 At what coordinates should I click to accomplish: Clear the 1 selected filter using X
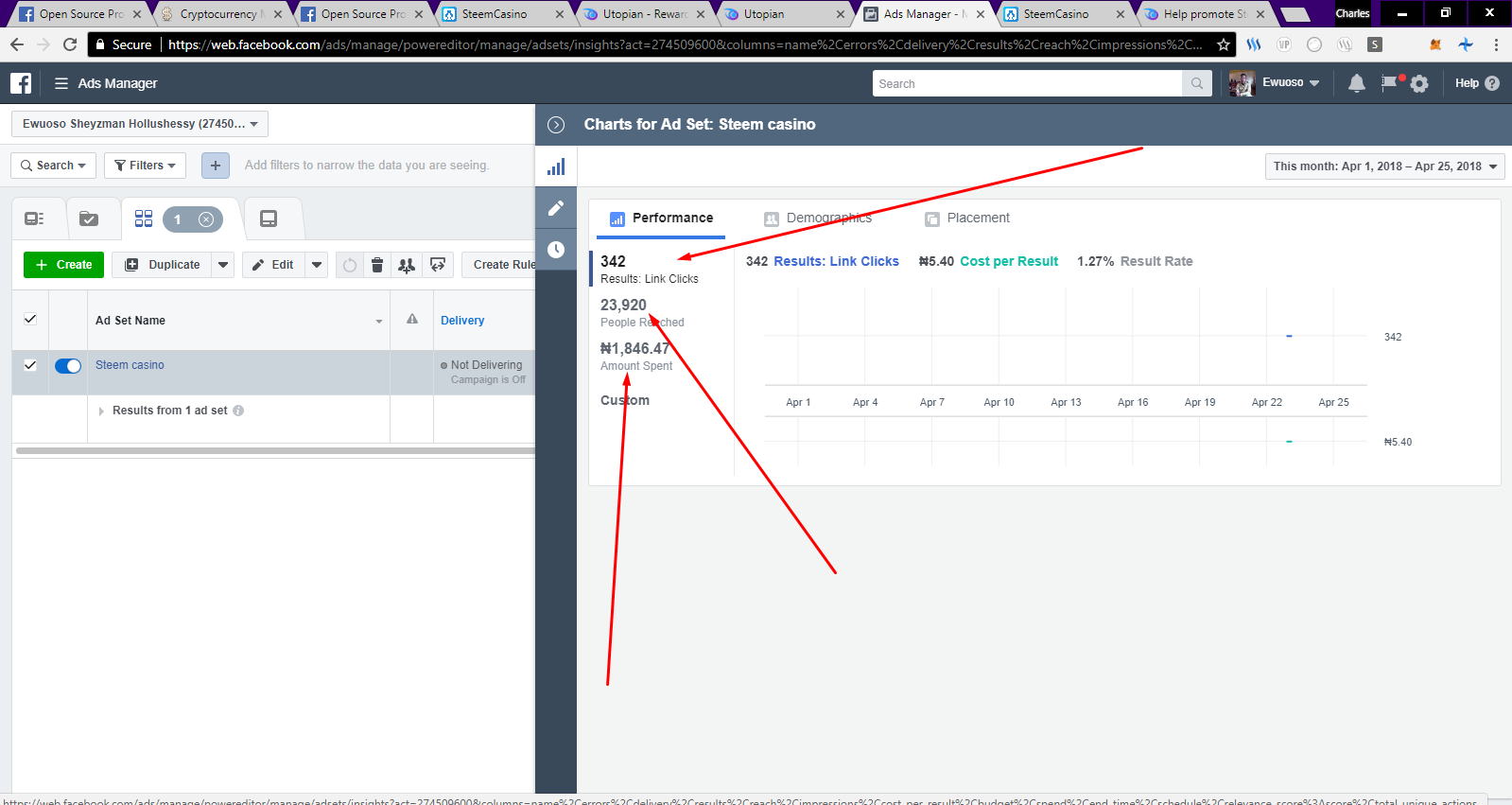coord(206,219)
